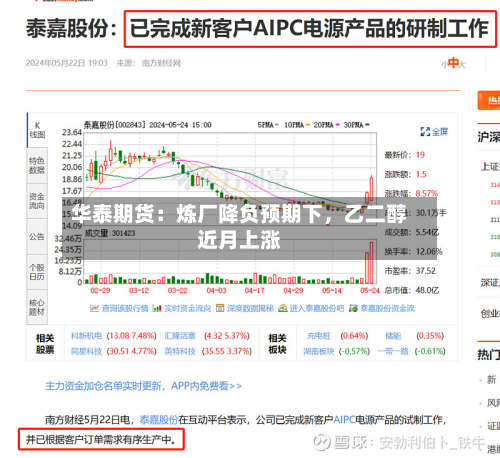This screenshot has height=458, width=500.
Task: Open related stock 同星科技
Action: pyautogui.click(x=86, y=351)
